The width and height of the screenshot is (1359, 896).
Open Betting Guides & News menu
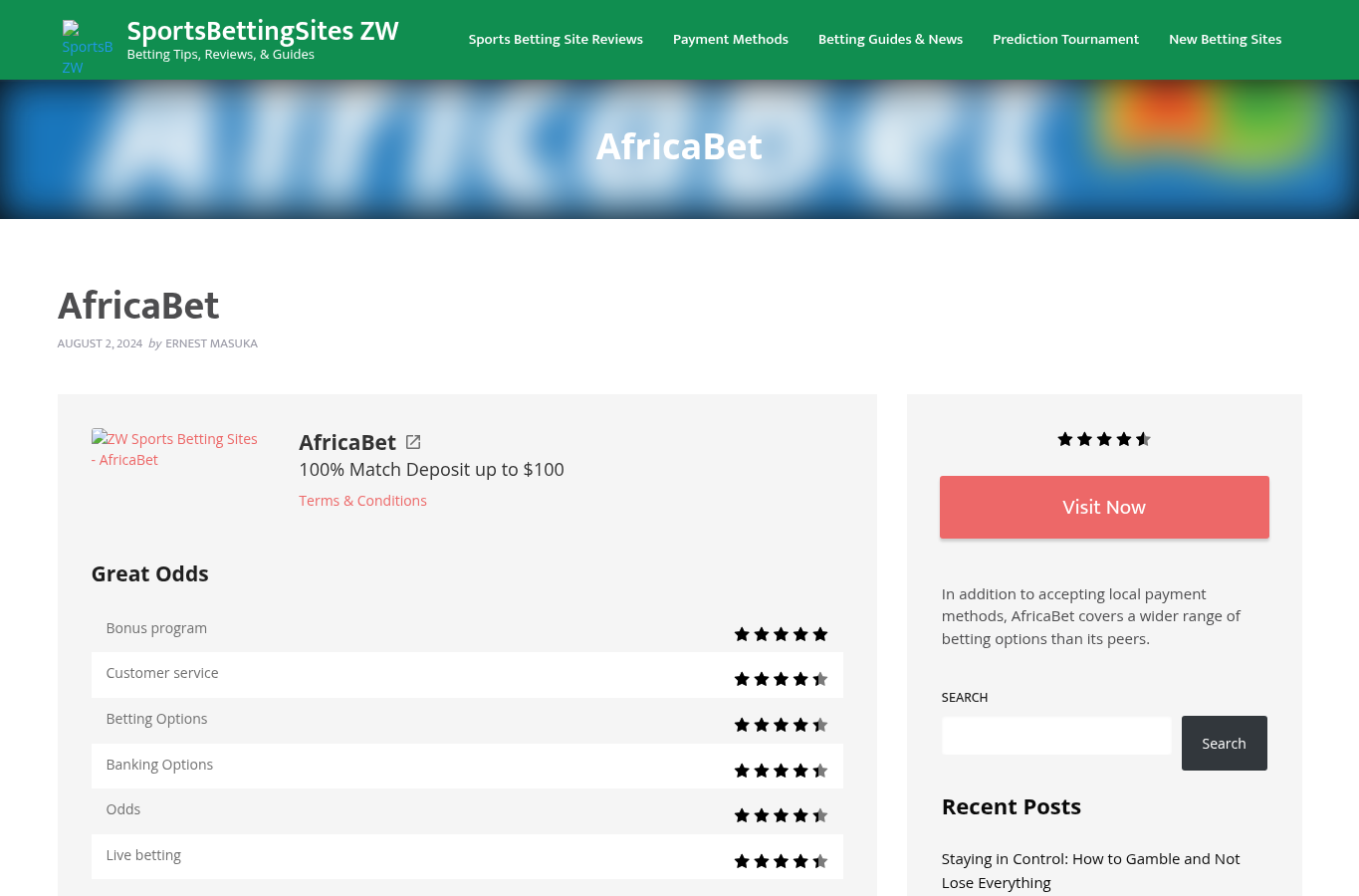click(x=890, y=40)
